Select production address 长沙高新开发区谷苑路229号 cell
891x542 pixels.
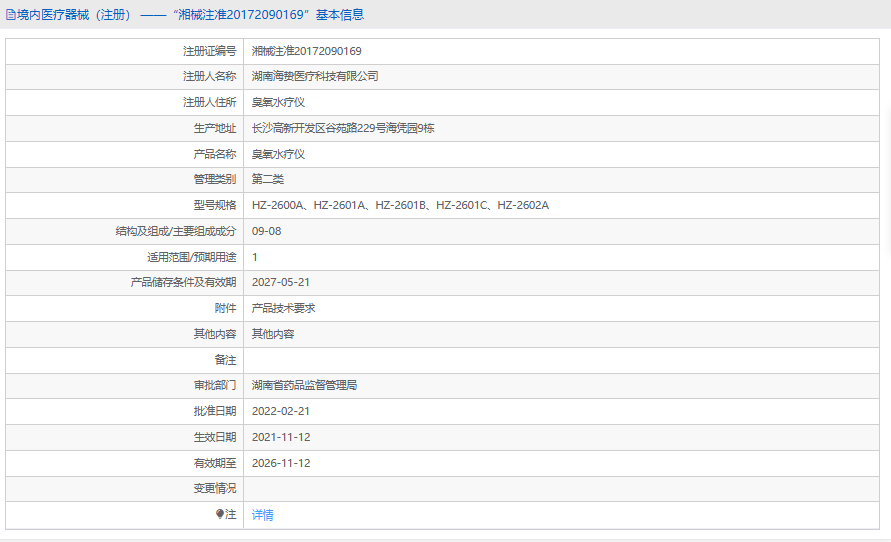561,128
